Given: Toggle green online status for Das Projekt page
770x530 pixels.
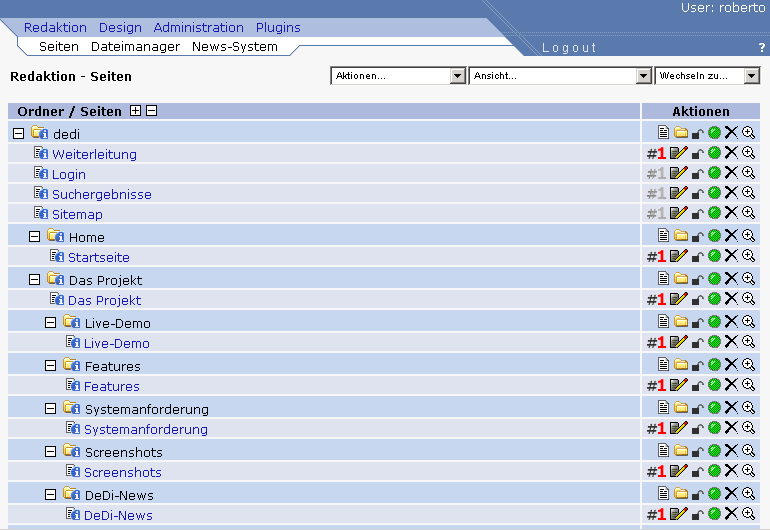Looking at the screenshot, I should tap(714, 299).
